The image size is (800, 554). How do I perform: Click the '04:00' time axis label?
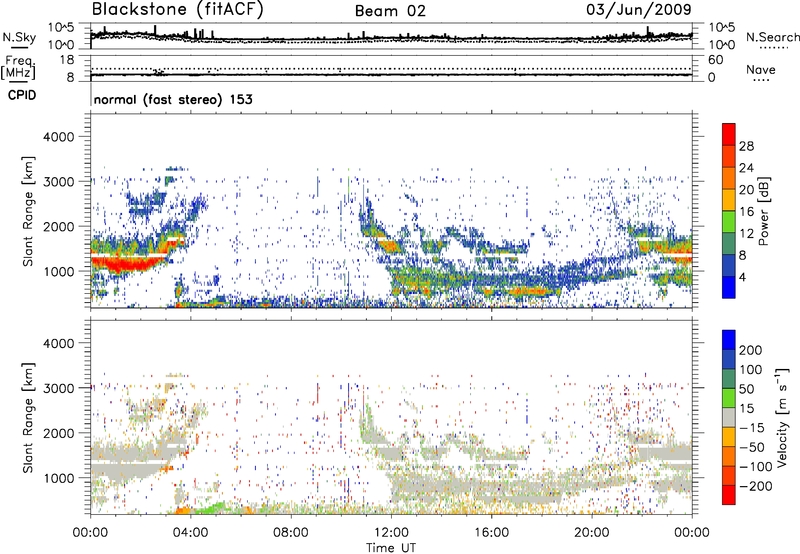190,533
